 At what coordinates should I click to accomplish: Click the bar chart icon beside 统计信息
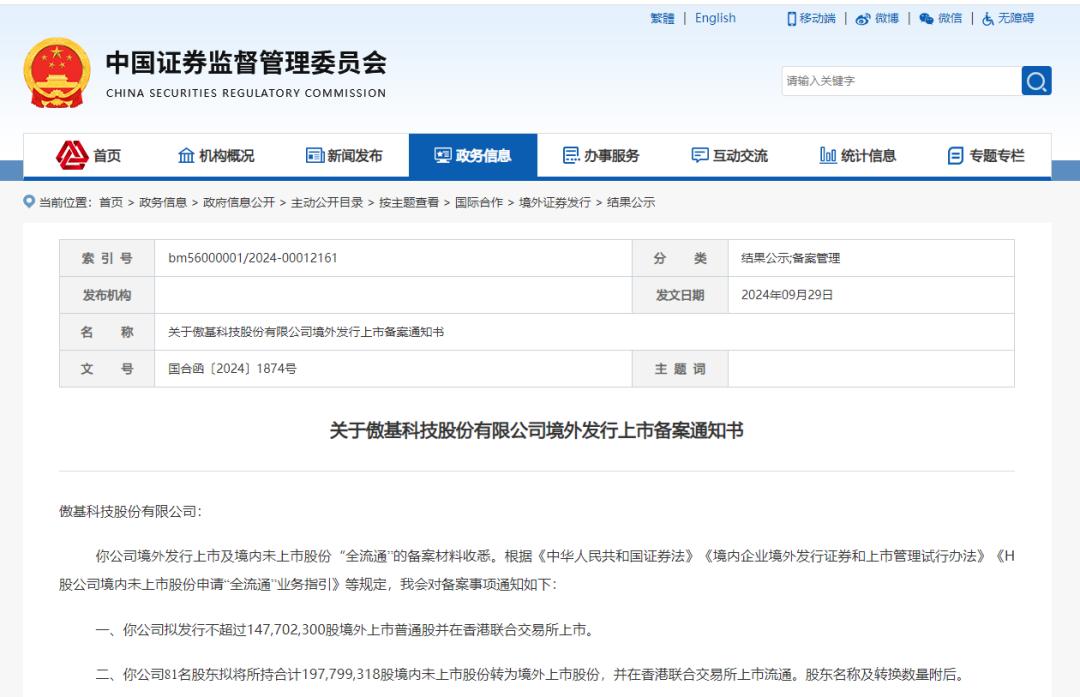pyautogui.click(x=828, y=156)
